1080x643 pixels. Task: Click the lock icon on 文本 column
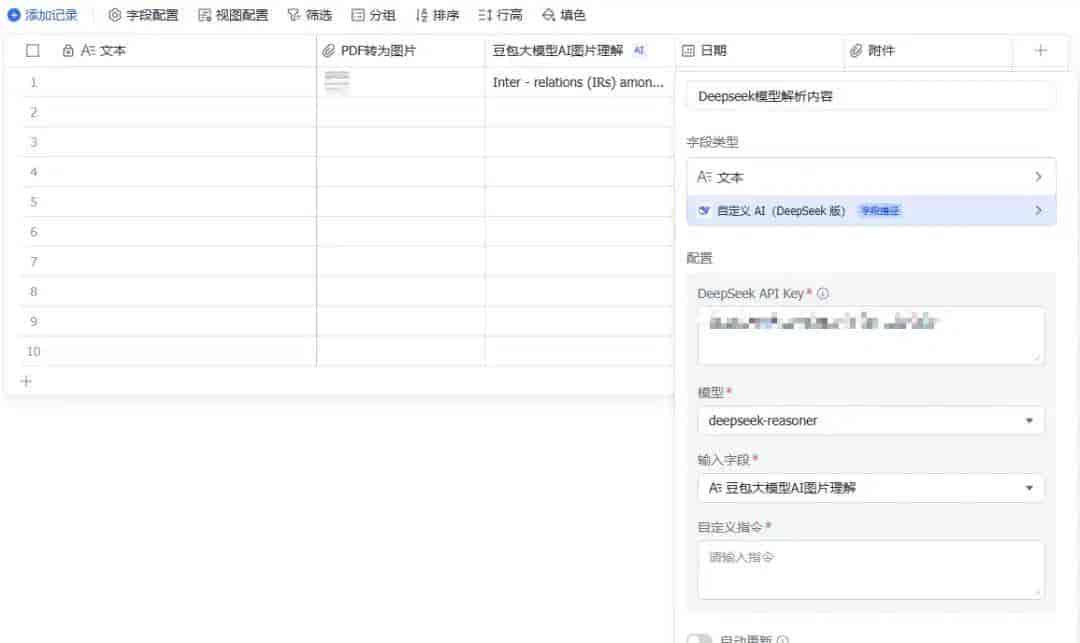tap(68, 50)
